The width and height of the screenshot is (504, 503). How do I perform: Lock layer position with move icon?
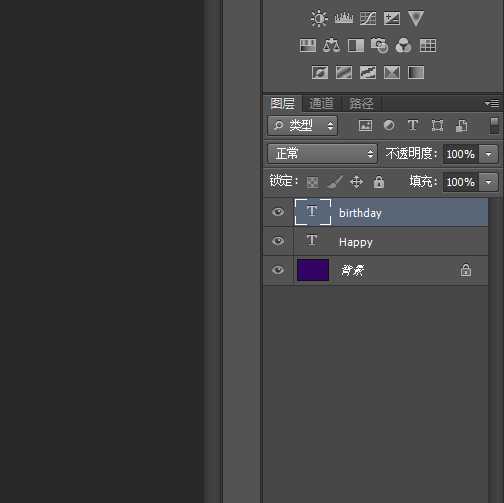click(x=357, y=182)
